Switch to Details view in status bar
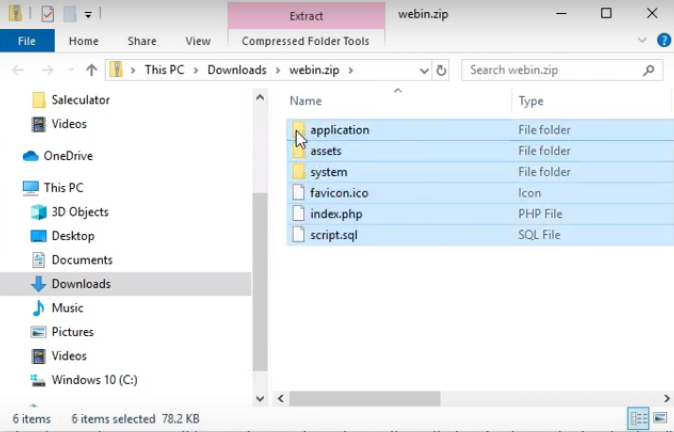 (638, 418)
